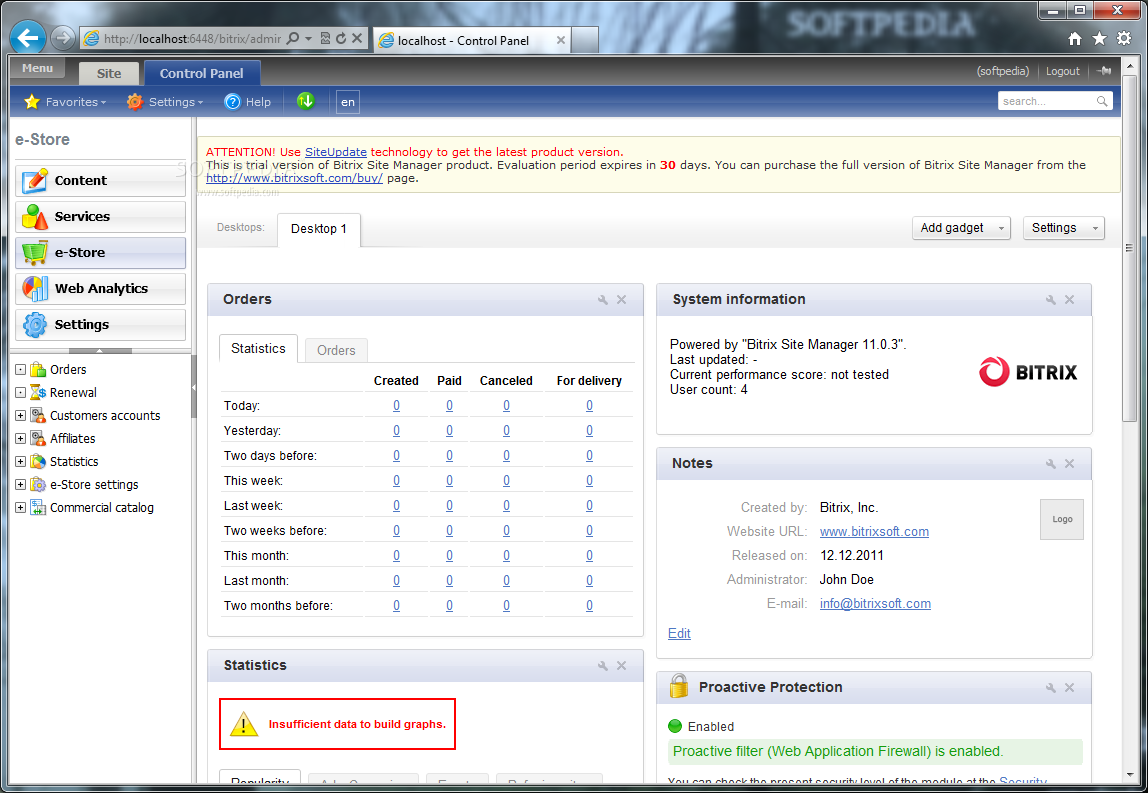Close the Notes gadget
This screenshot has height=793, width=1148.
click(x=1070, y=463)
